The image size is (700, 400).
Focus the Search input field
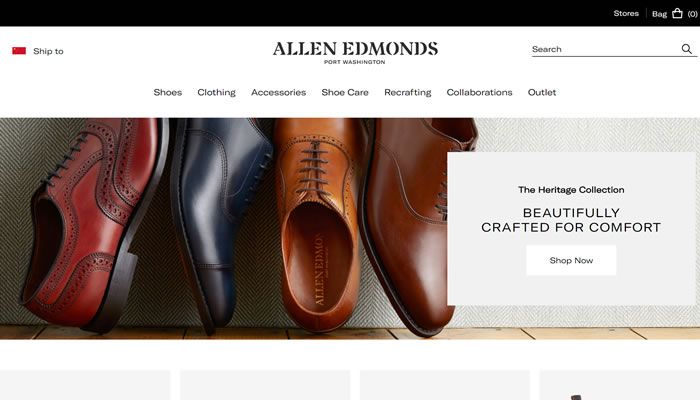(x=605, y=50)
